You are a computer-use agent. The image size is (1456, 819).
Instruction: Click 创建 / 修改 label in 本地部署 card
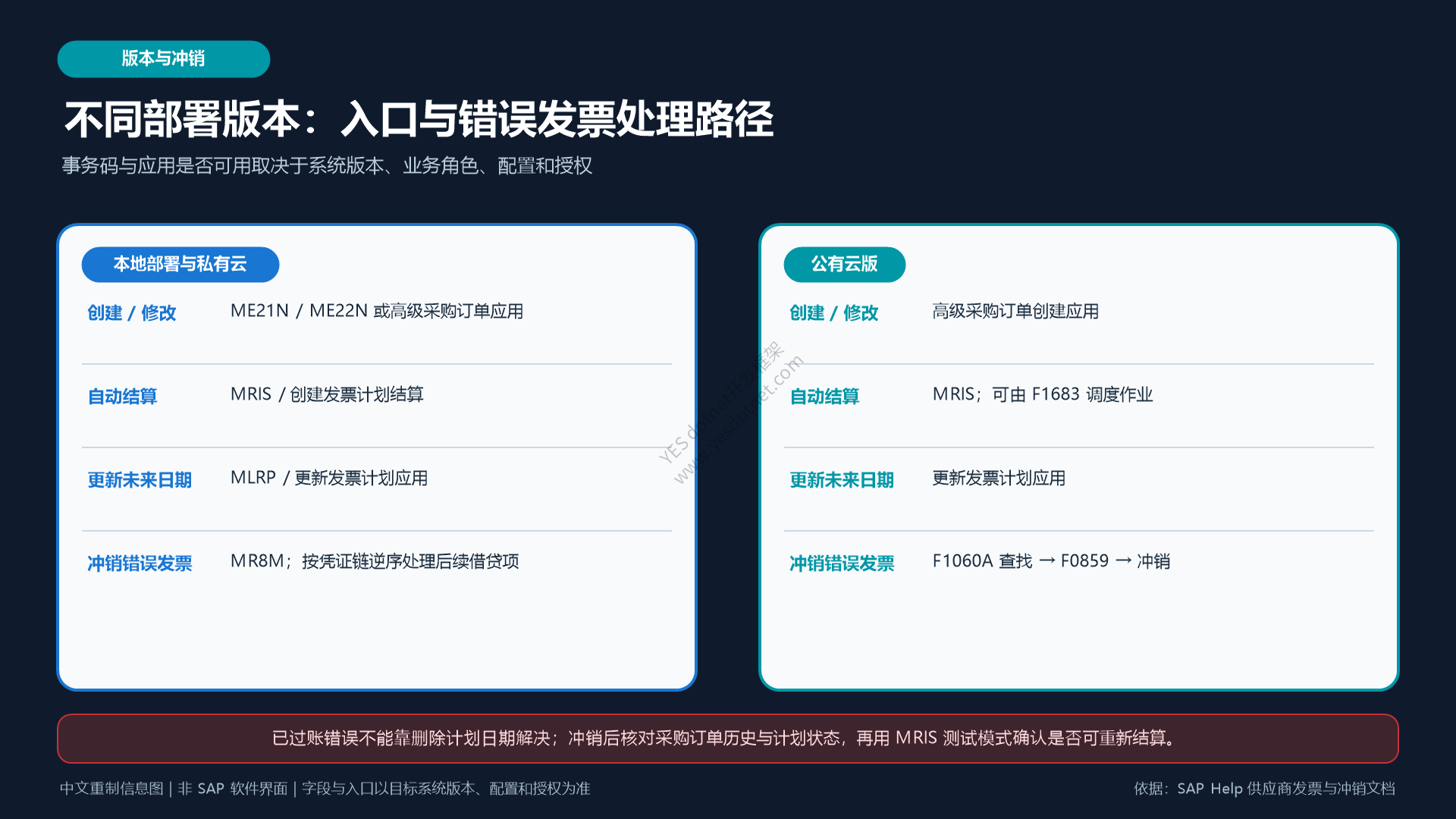(131, 312)
